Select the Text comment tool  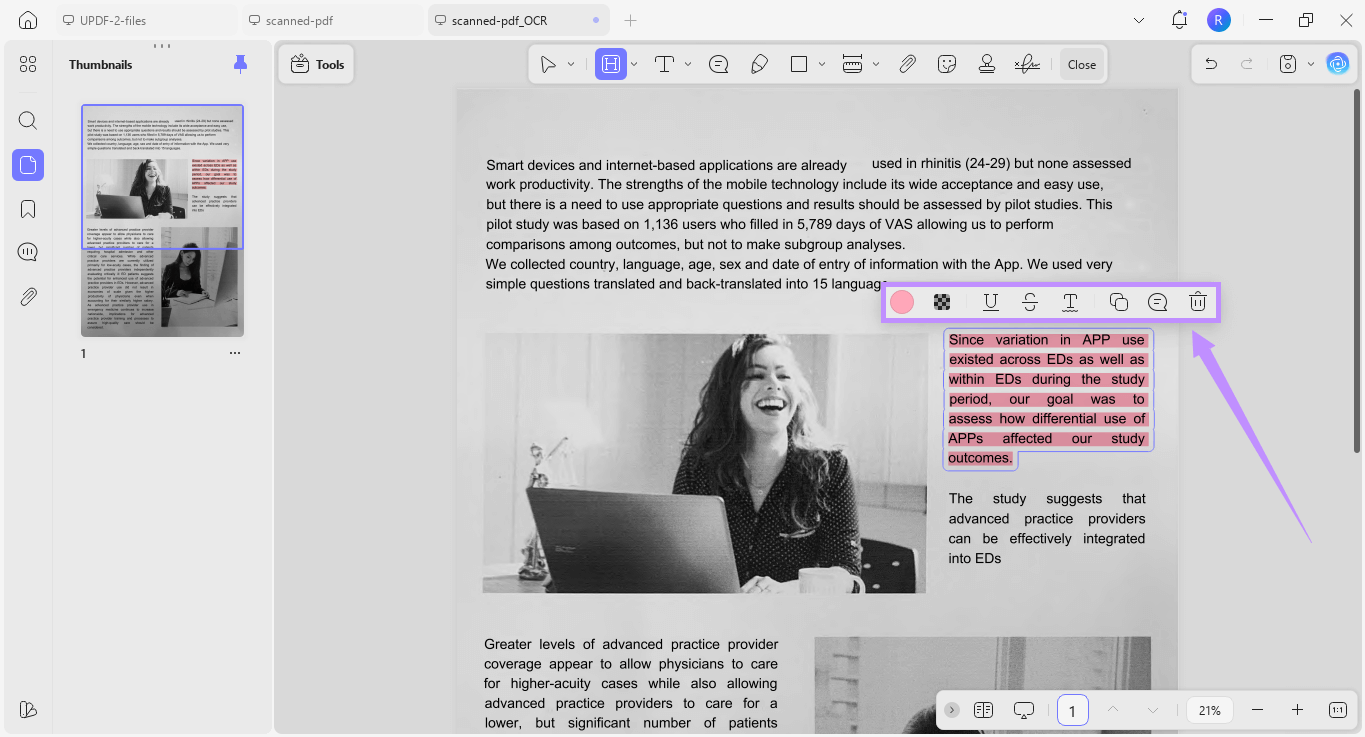[x=663, y=63]
